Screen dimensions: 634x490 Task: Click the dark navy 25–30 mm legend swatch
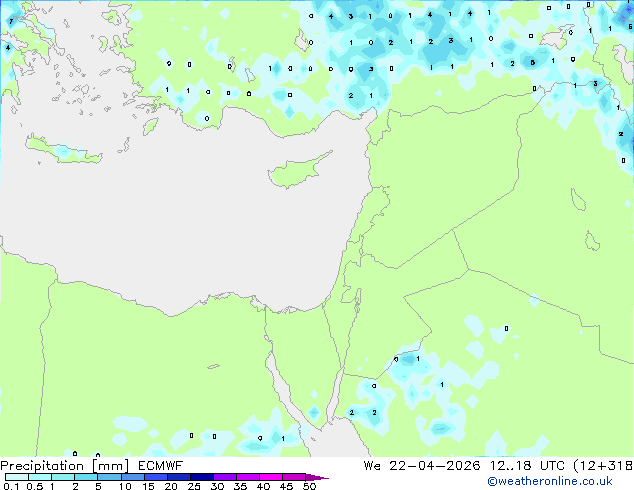[201, 477]
